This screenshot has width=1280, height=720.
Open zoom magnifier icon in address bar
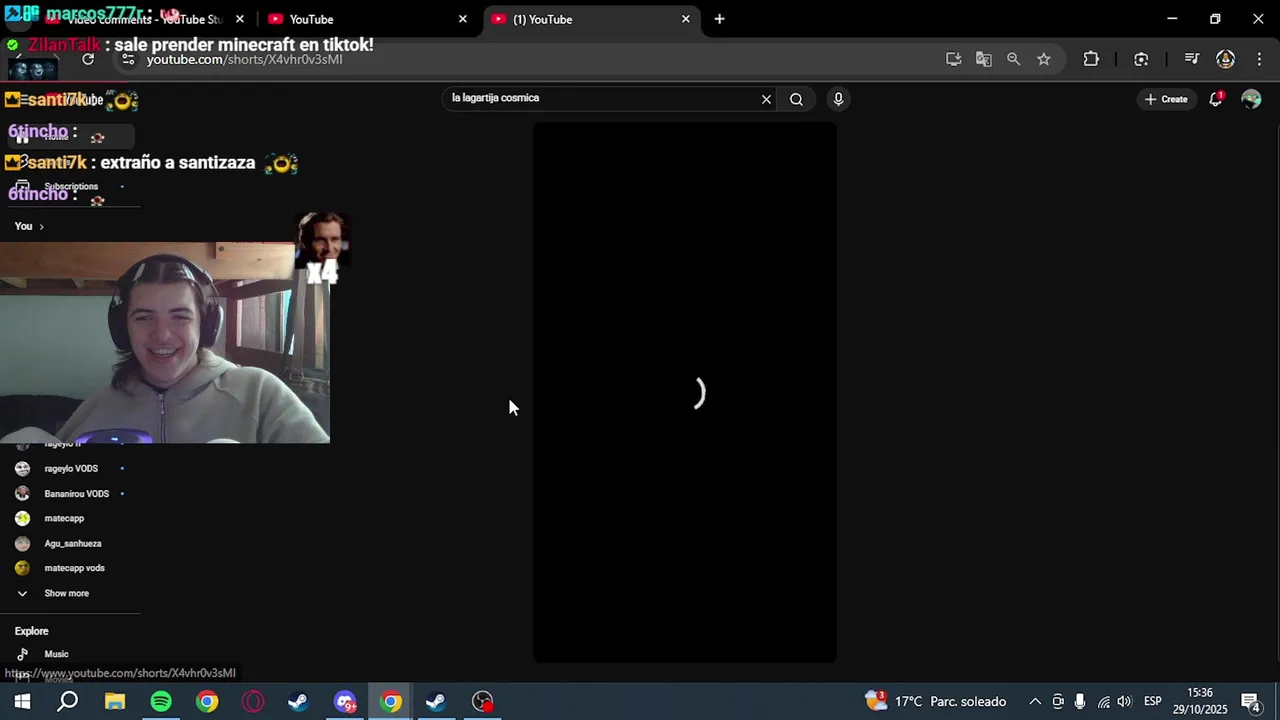coord(1013,59)
